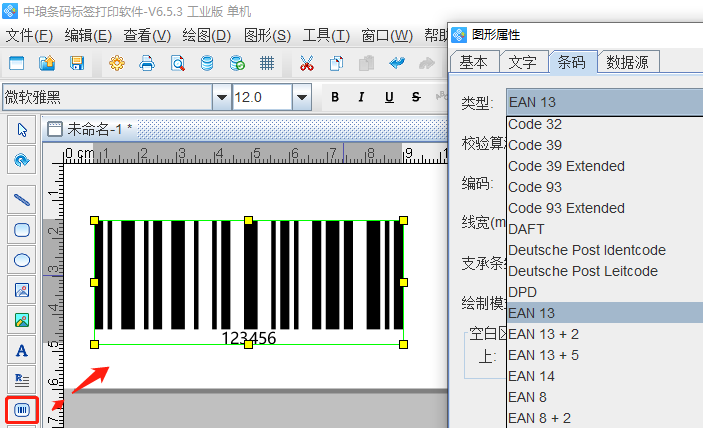Open print preview magnifier icon
703x428 pixels.
[x=178, y=63]
